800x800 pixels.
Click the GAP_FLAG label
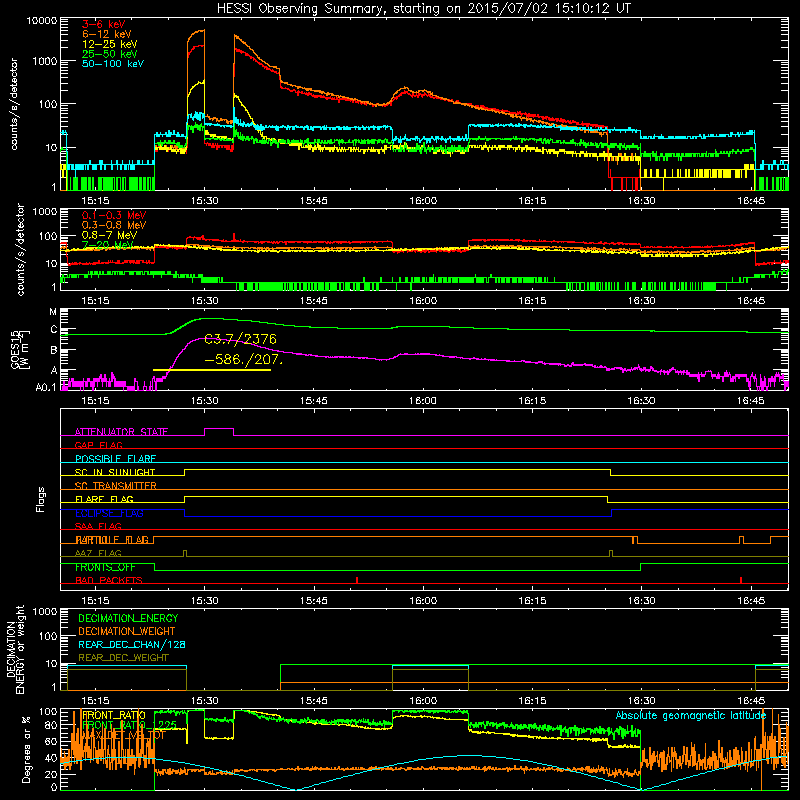98,445
